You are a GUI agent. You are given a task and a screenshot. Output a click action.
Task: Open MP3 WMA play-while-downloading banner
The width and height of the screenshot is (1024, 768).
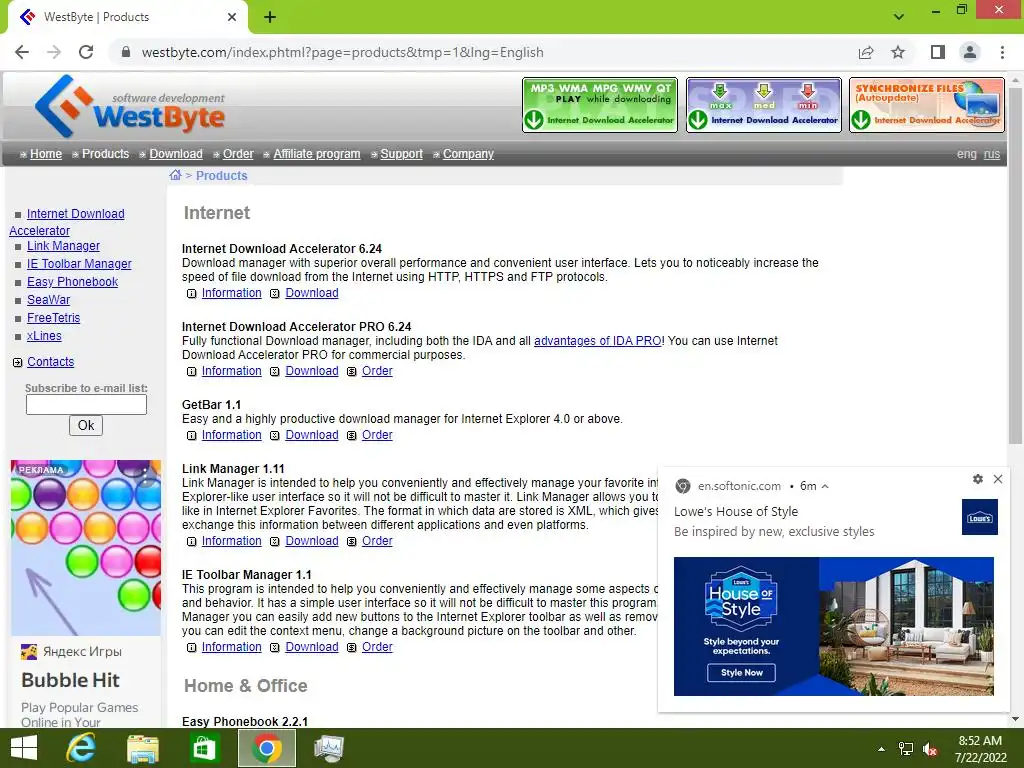point(600,104)
